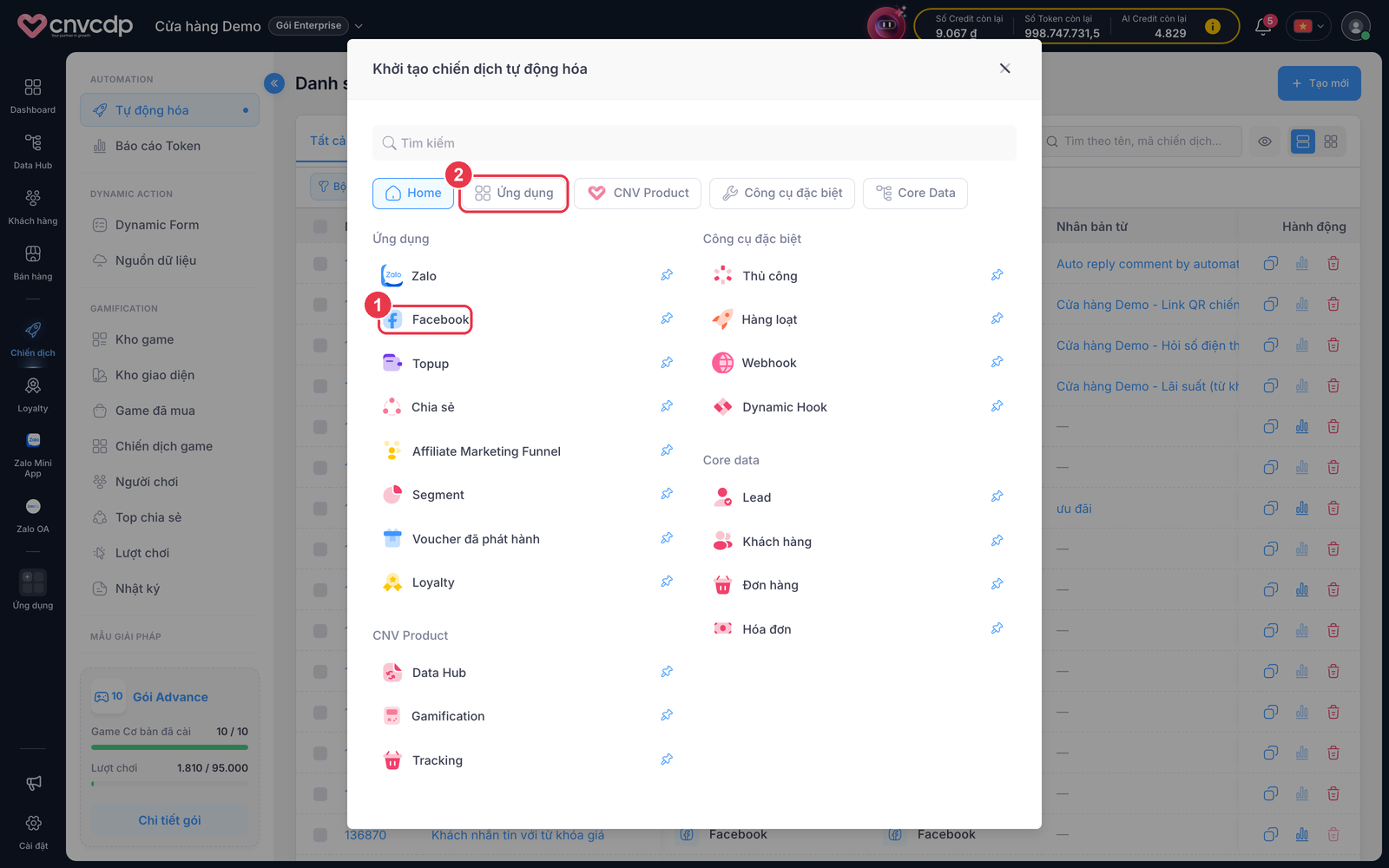This screenshot has width=1389, height=868.
Task: Open the language flag dropdown
Action: [1308, 26]
